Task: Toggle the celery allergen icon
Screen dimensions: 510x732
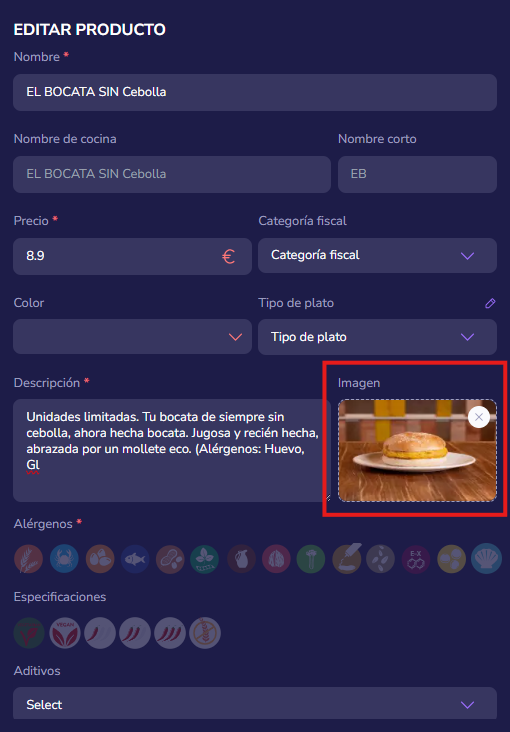Action: pos(311,559)
